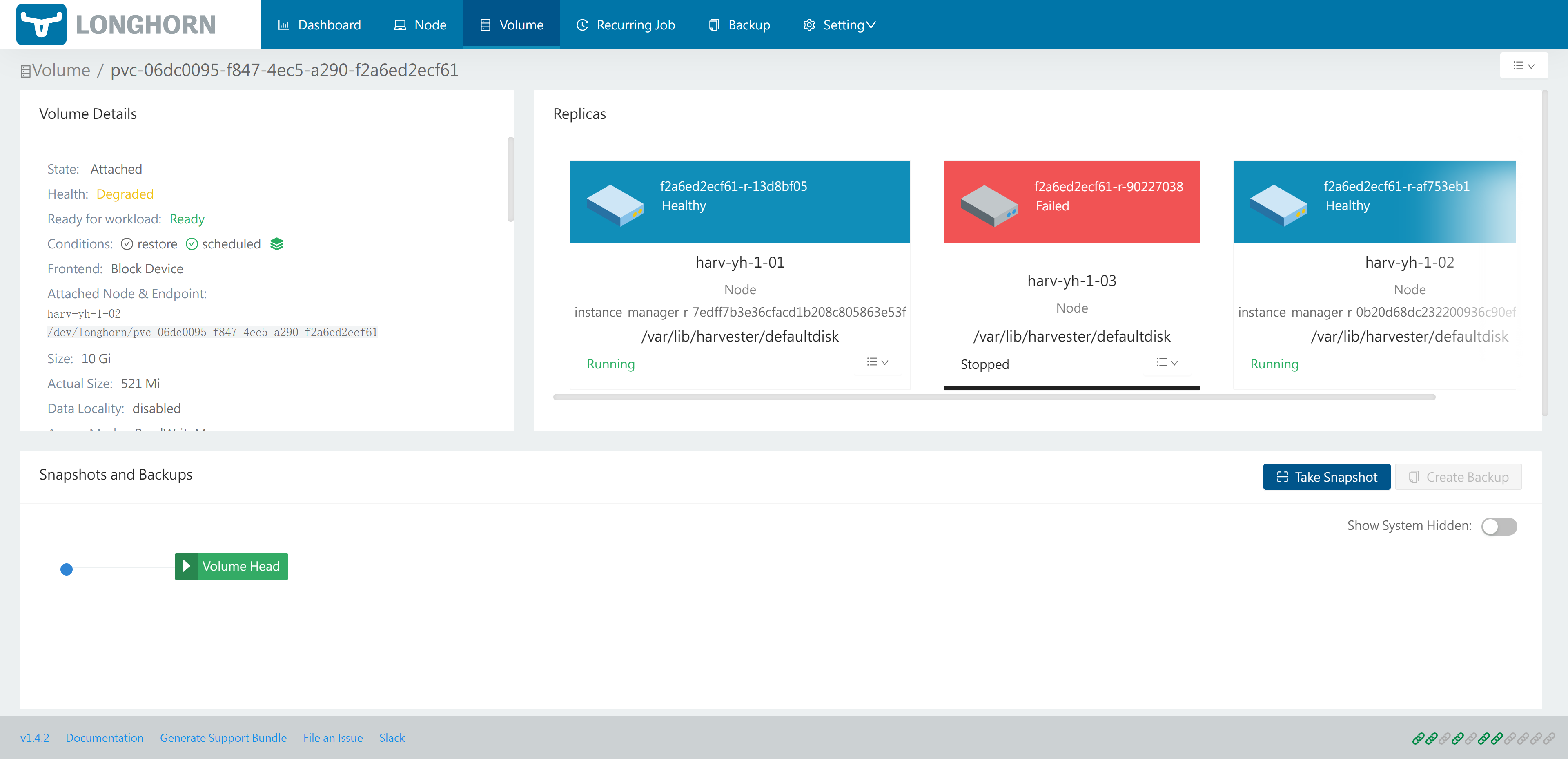Switch to the Node tab

[x=420, y=25]
